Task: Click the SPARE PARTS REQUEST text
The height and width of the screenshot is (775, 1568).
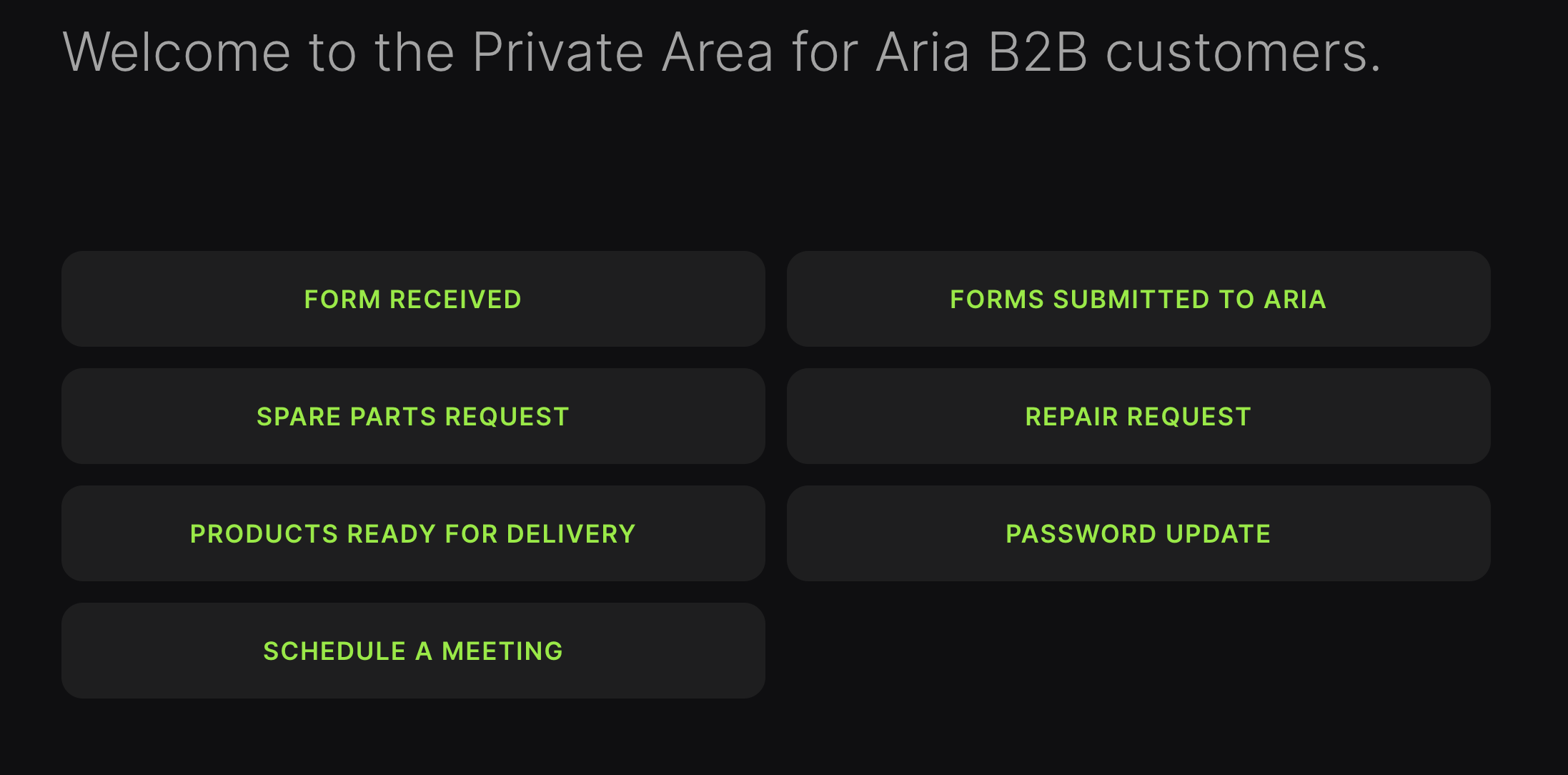Action: pyautogui.click(x=413, y=417)
